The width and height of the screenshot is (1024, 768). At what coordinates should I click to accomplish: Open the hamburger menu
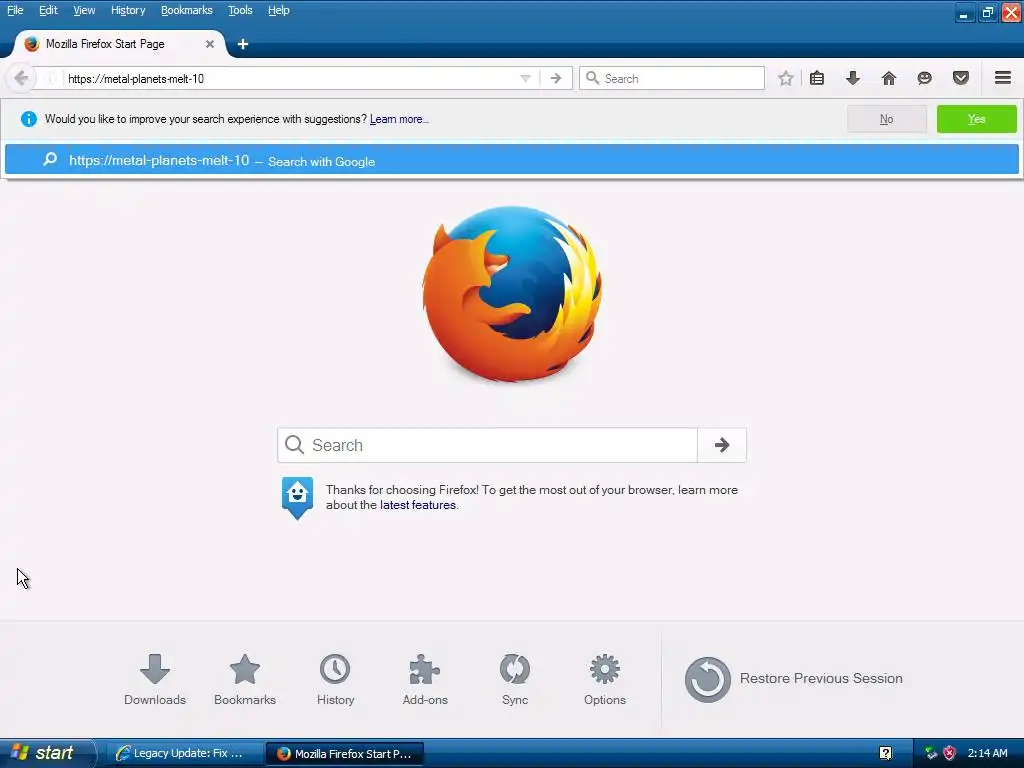[x=1003, y=78]
